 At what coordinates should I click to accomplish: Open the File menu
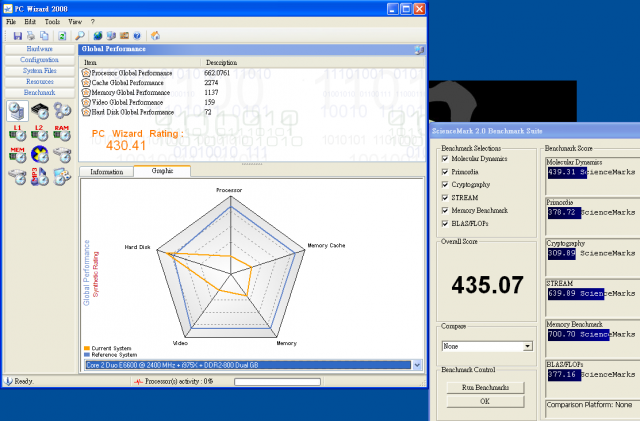click(x=11, y=22)
